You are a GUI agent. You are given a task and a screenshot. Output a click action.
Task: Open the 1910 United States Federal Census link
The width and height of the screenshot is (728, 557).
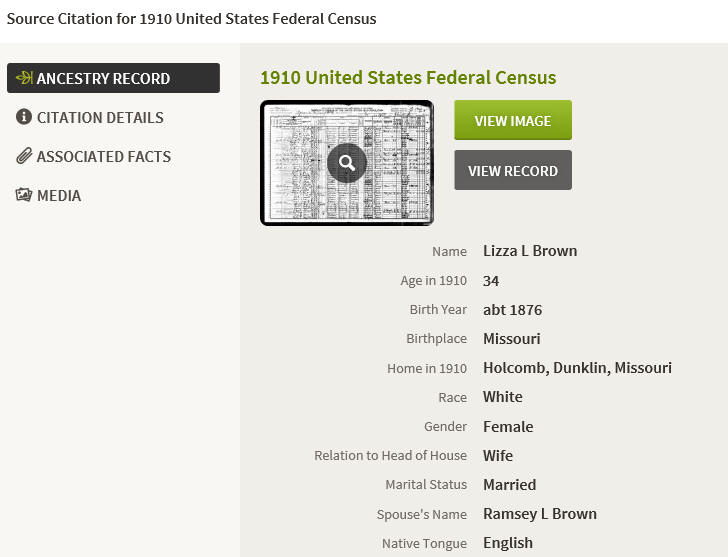(x=408, y=78)
